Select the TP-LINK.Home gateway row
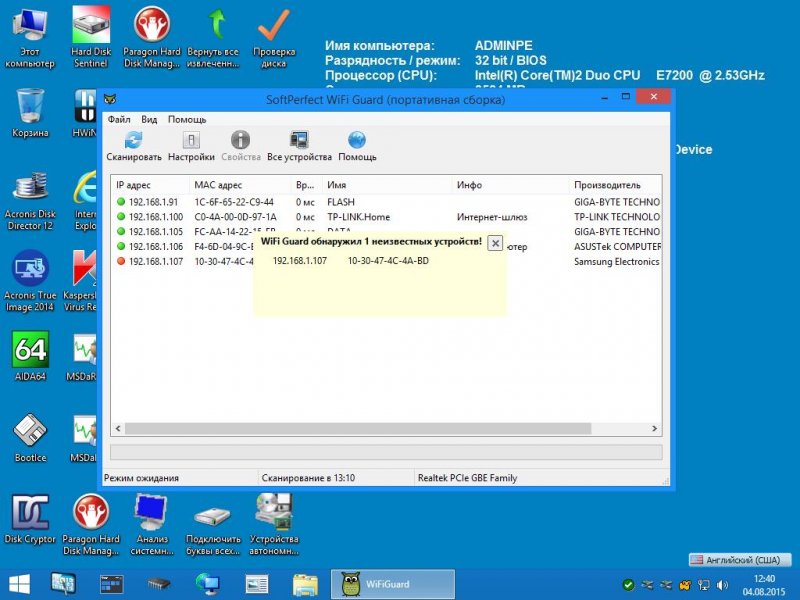 coord(387,217)
